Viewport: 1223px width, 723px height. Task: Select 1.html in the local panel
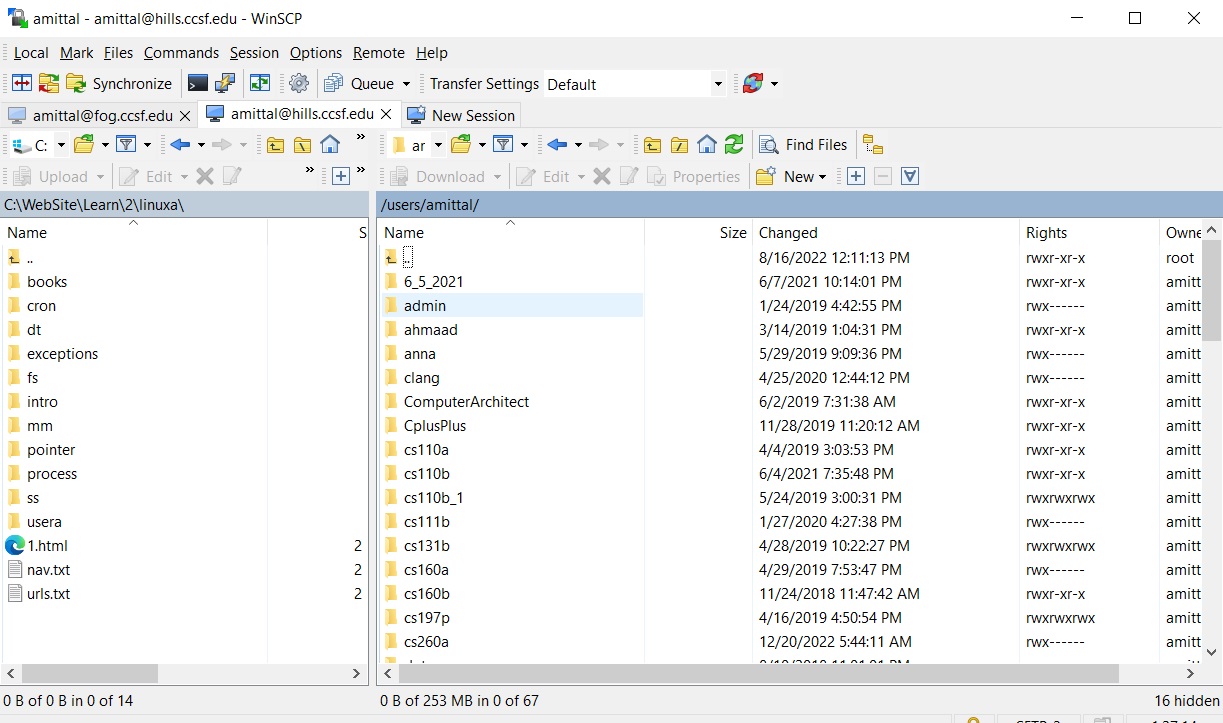click(x=47, y=546)
